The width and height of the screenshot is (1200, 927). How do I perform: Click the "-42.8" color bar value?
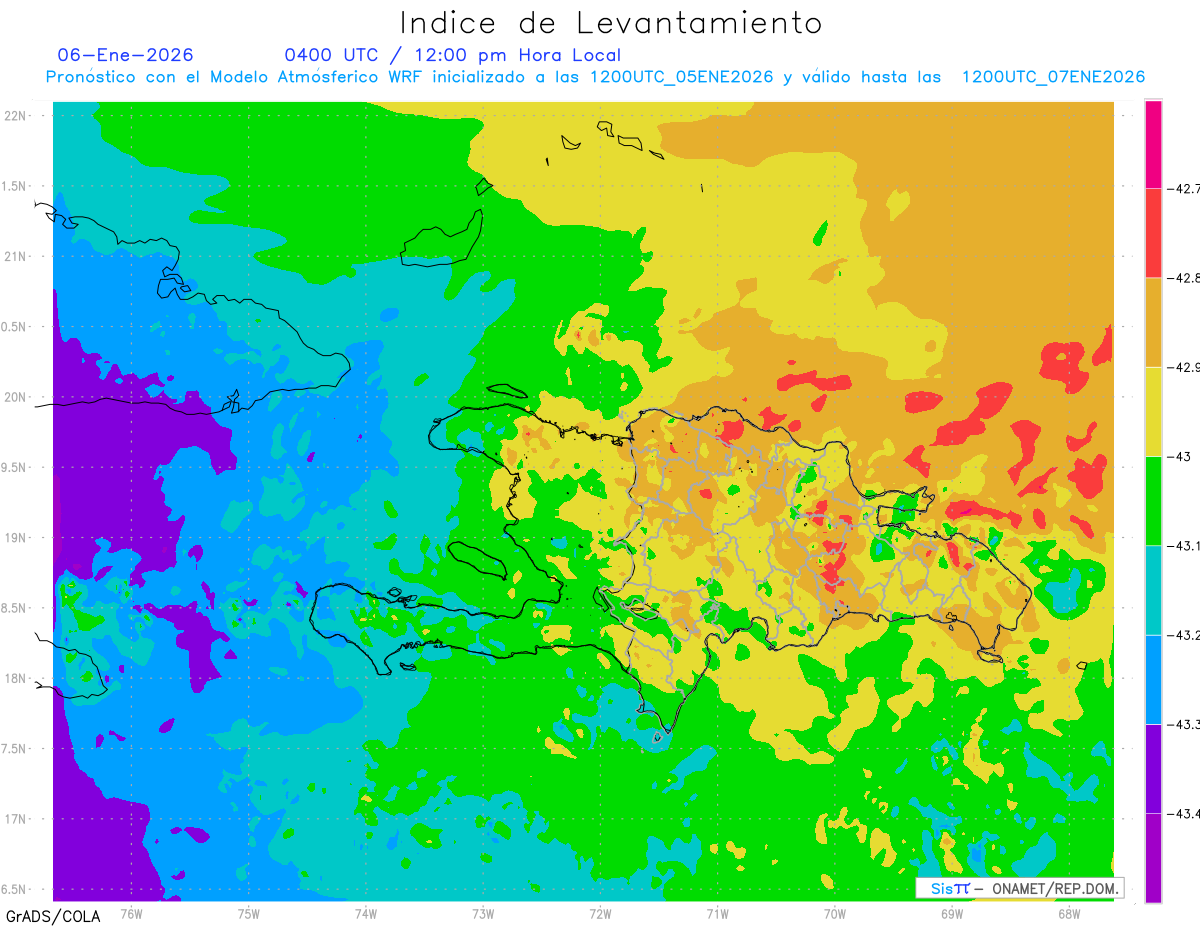[x=1184, y=278]
